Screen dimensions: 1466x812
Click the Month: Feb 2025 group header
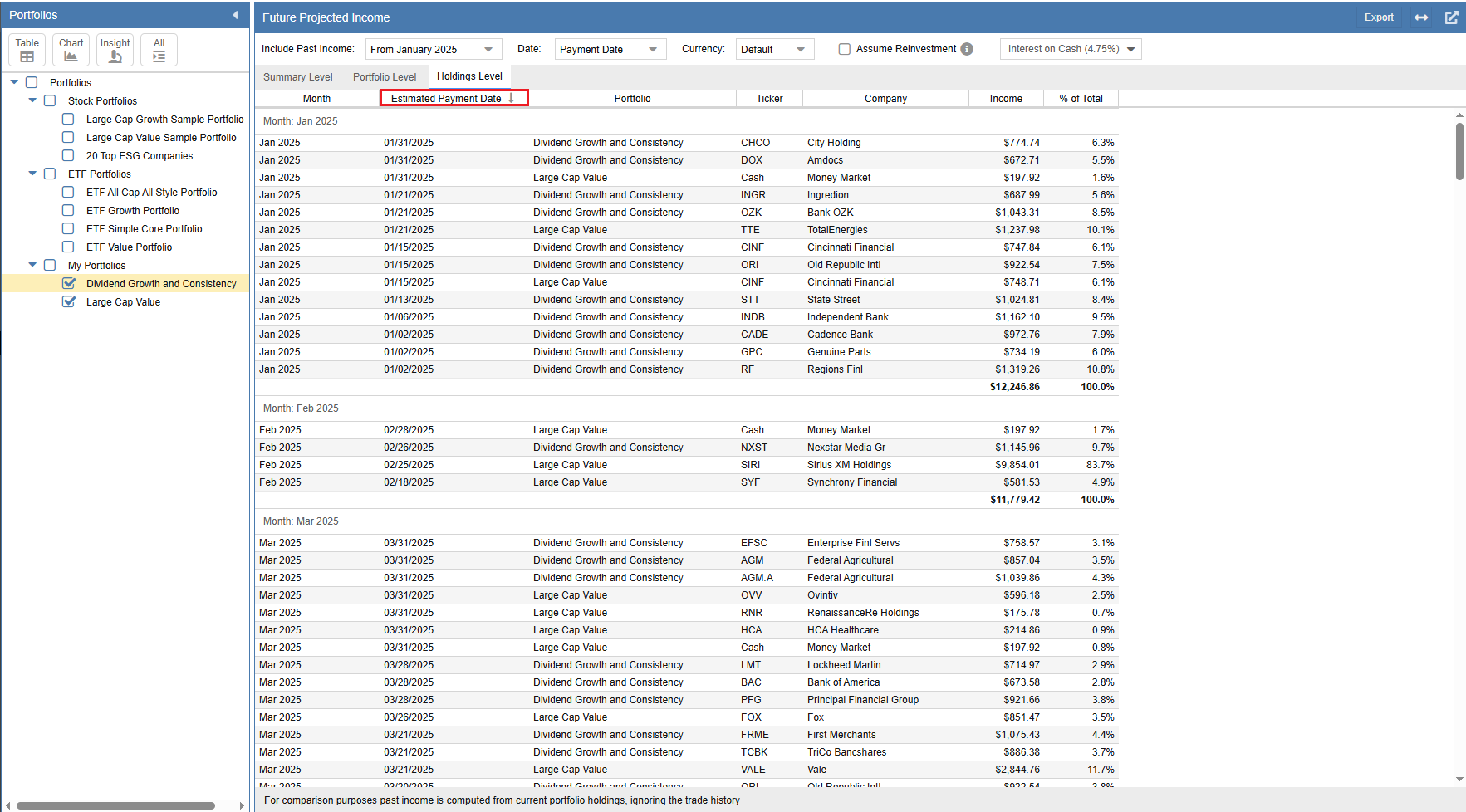[x=301, y=408]
